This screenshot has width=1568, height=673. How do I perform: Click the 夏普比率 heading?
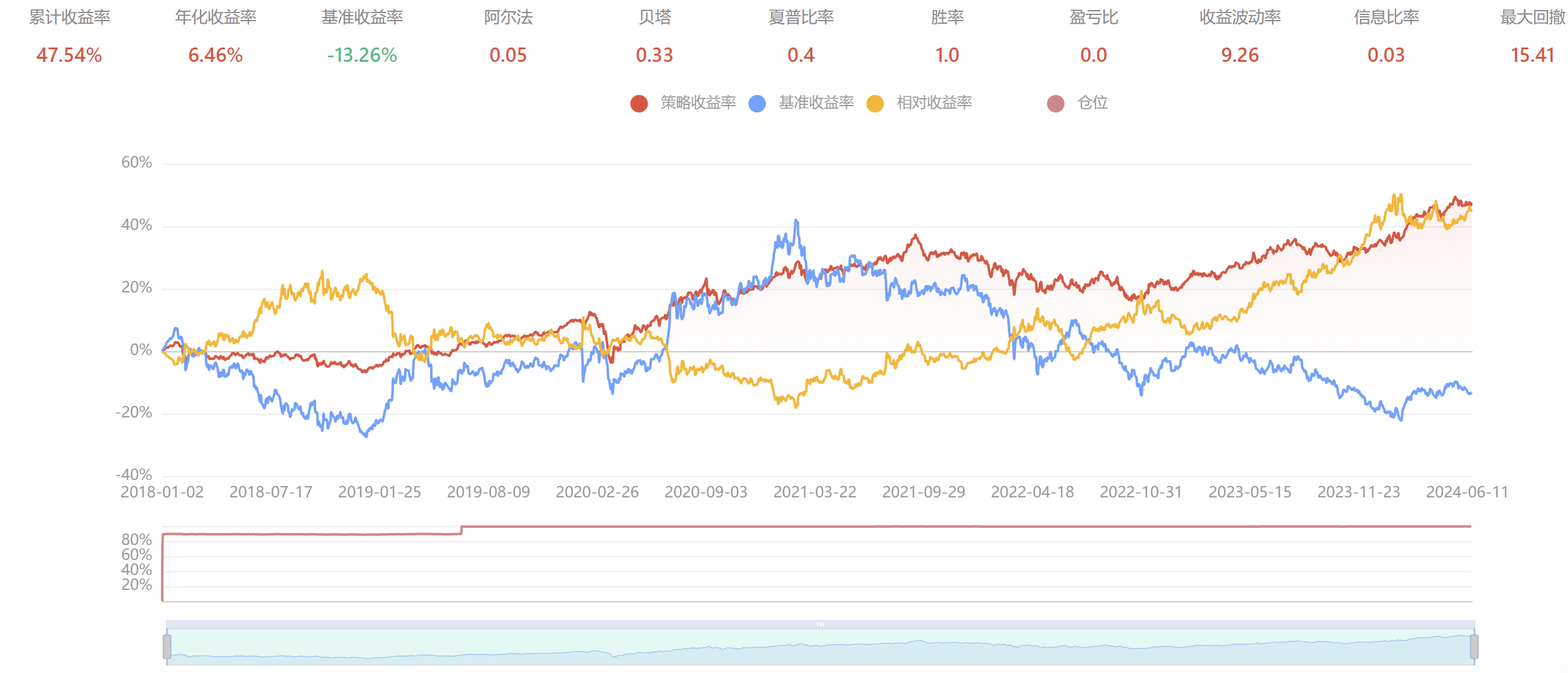pyautogui.click(x=801, y=17)
